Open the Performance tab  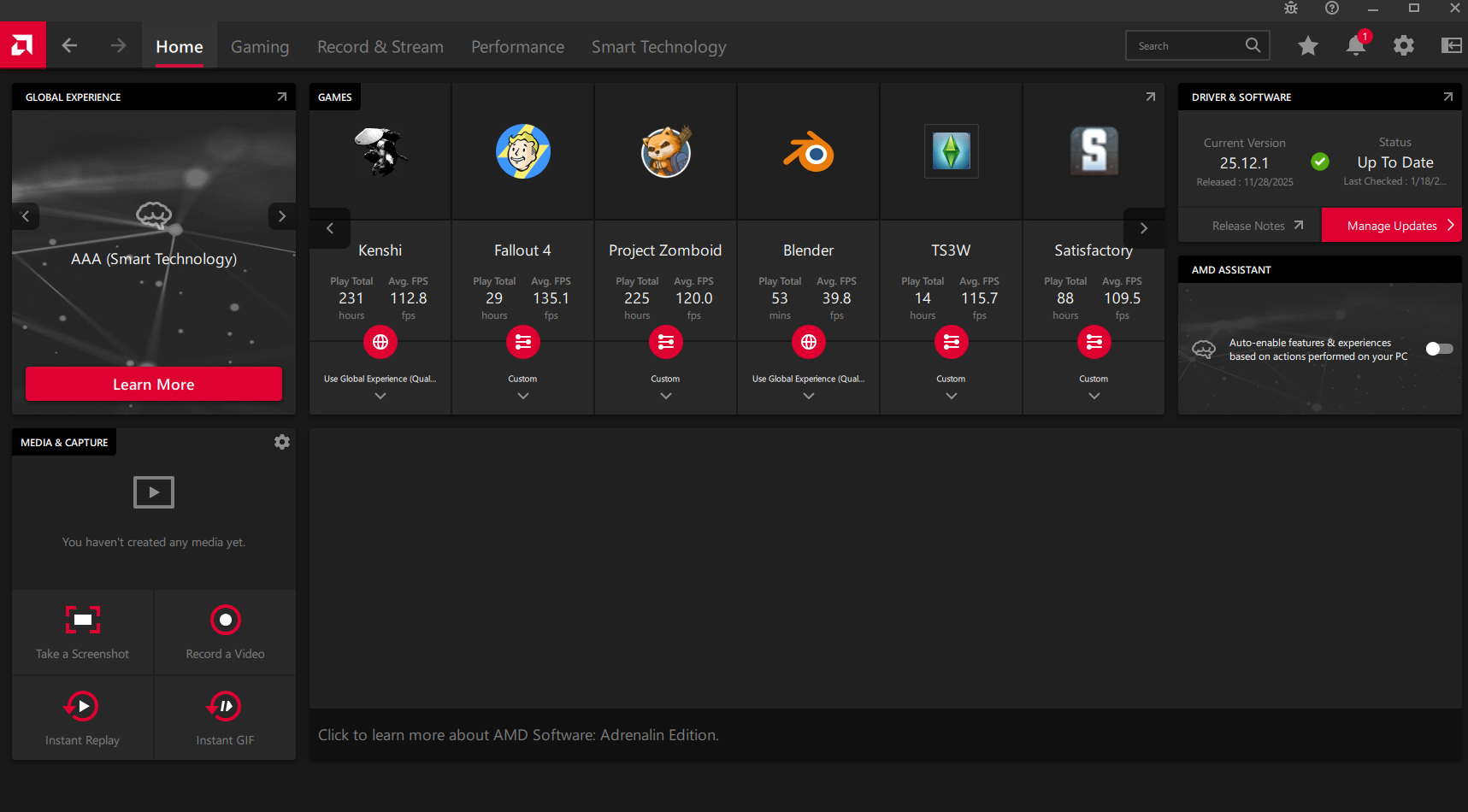(517, 47)
